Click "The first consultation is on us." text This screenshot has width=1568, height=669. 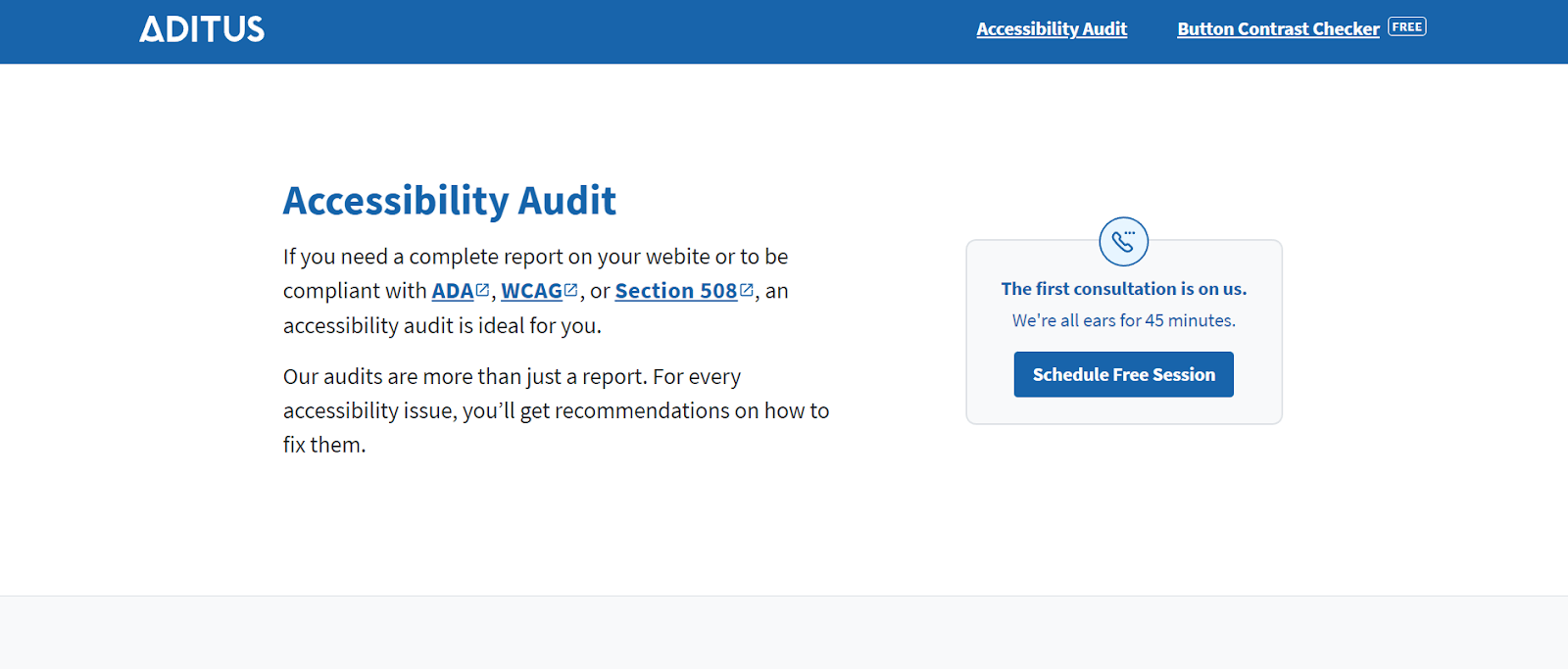coord(1124,289)
